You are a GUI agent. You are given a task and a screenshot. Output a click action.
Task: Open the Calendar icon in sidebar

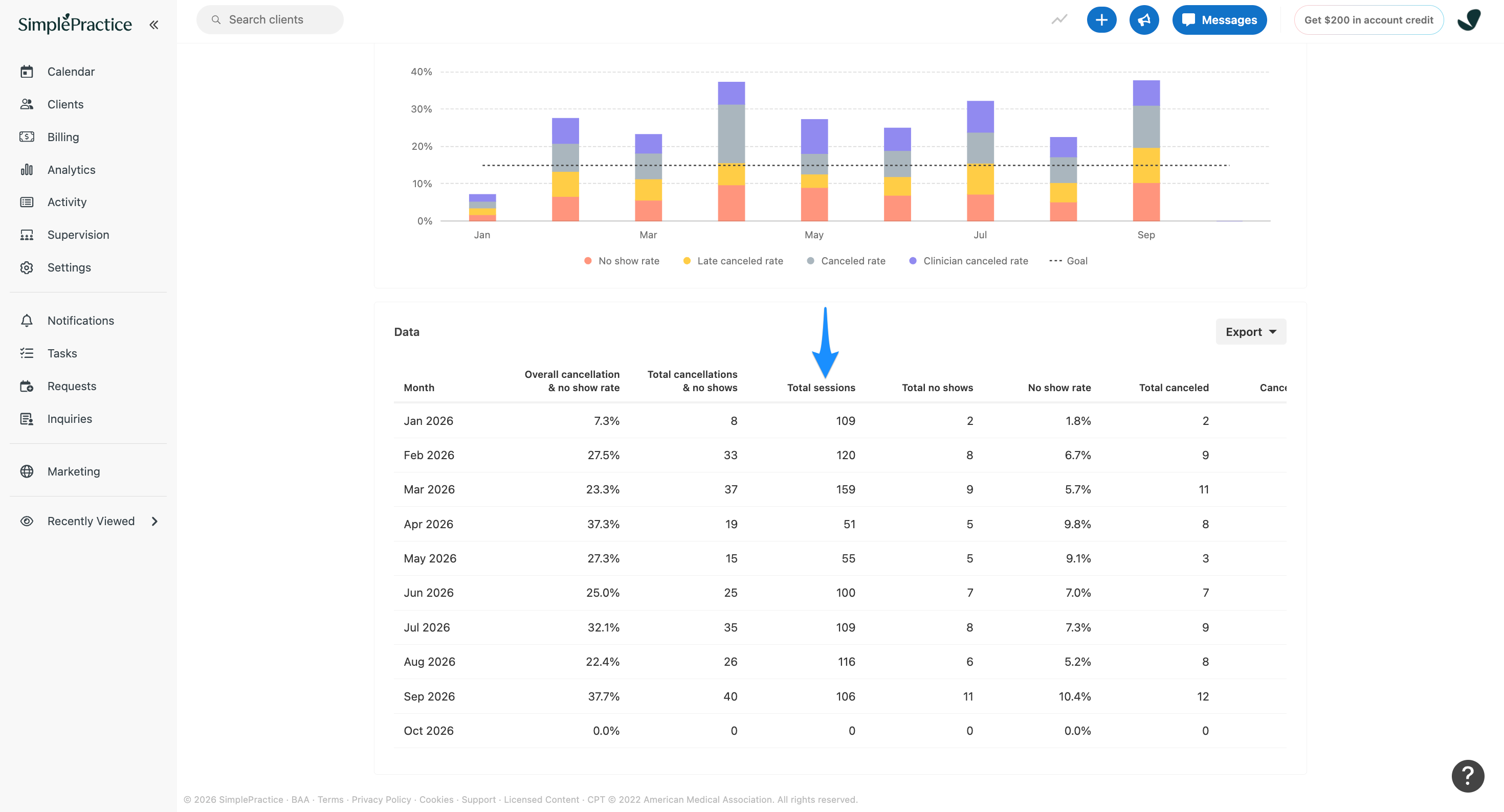[x=27, y=72]
